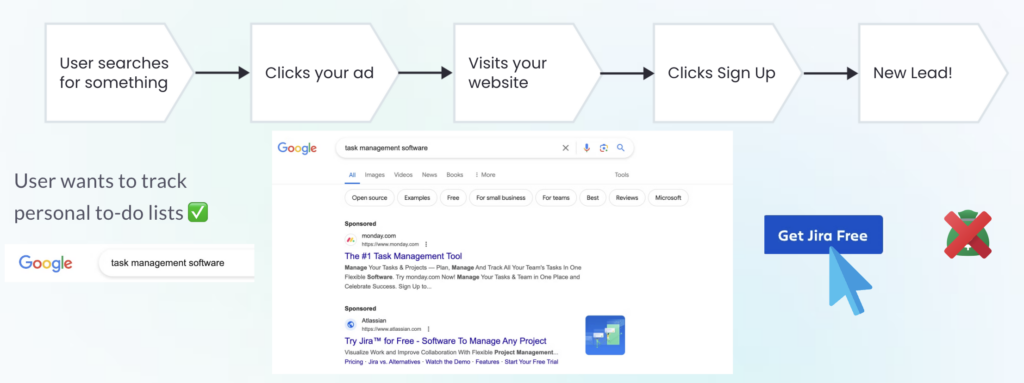Select the User searches for something step
The image size is (1024, 383).
(120, 73)
